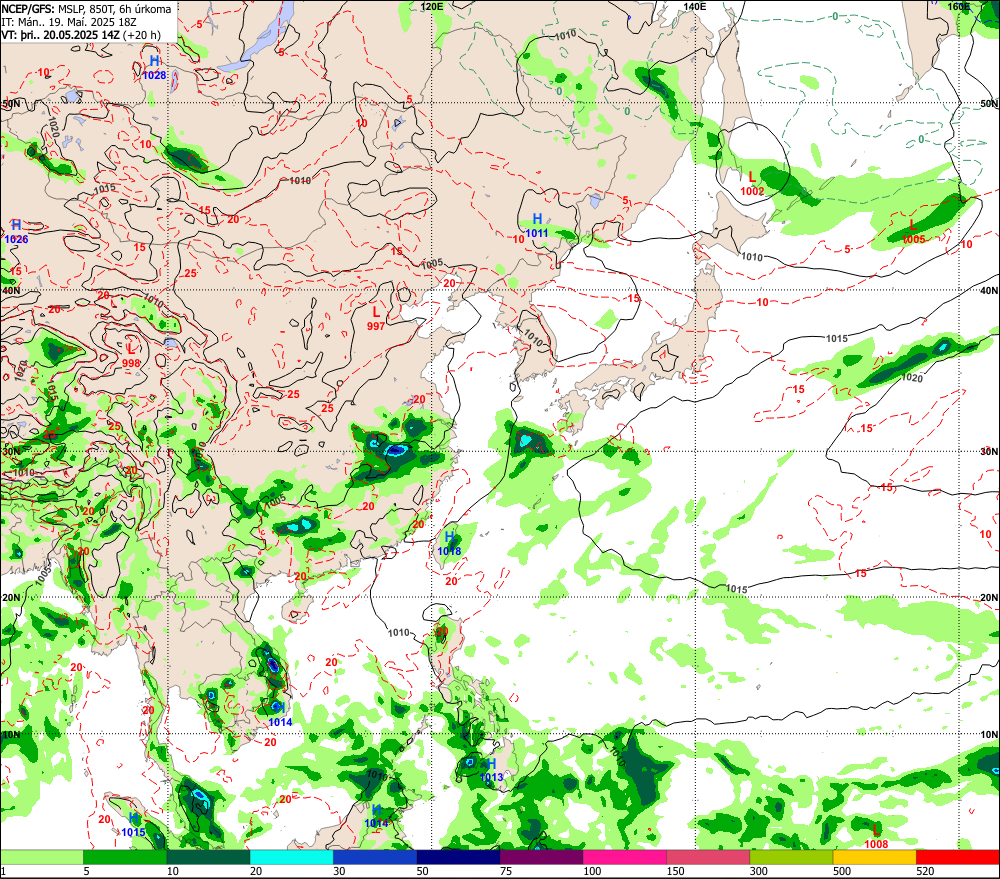This screenshot has width=1000, height=879.
Task: Pick the rose 150–300 mm legend swatch
Action: (x=708, y=857)
